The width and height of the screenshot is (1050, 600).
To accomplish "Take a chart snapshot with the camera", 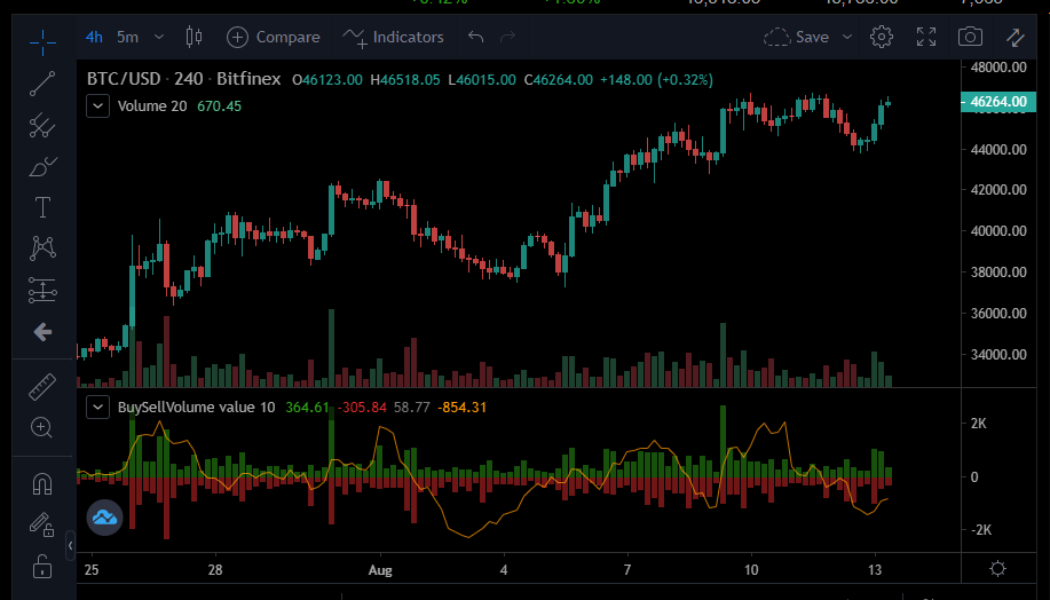I will [970, 36].
